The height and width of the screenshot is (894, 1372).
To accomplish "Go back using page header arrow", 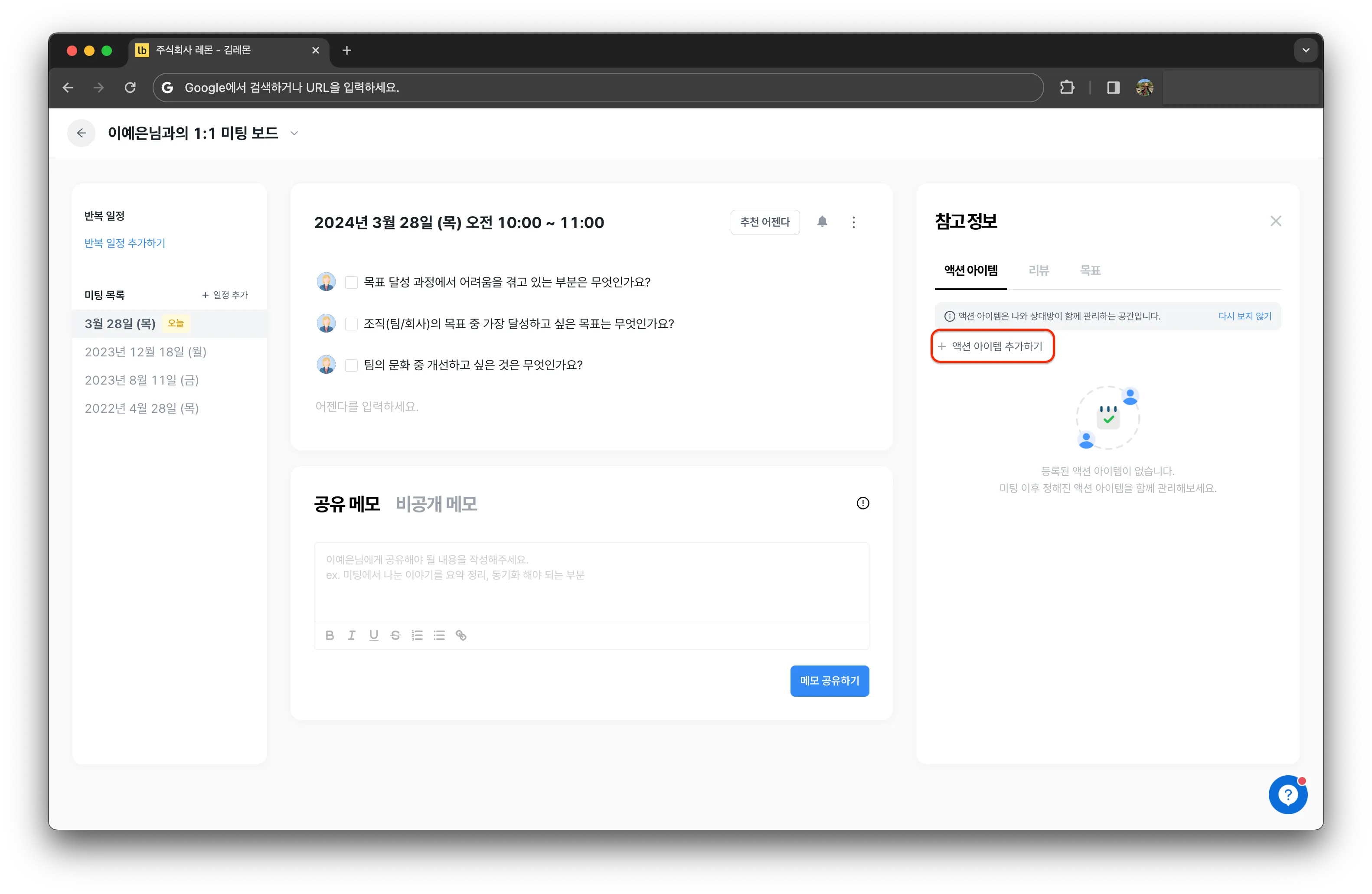I will pos(81,133).
